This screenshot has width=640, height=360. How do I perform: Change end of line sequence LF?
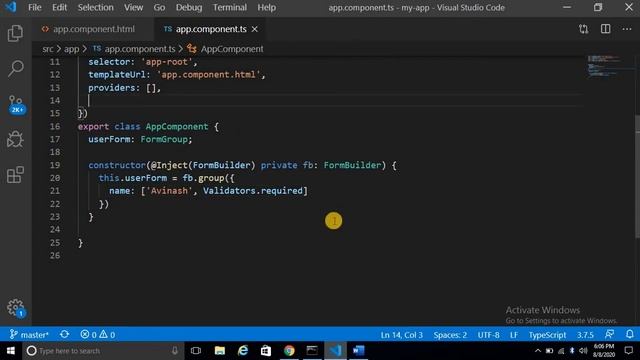coord(514,335)
